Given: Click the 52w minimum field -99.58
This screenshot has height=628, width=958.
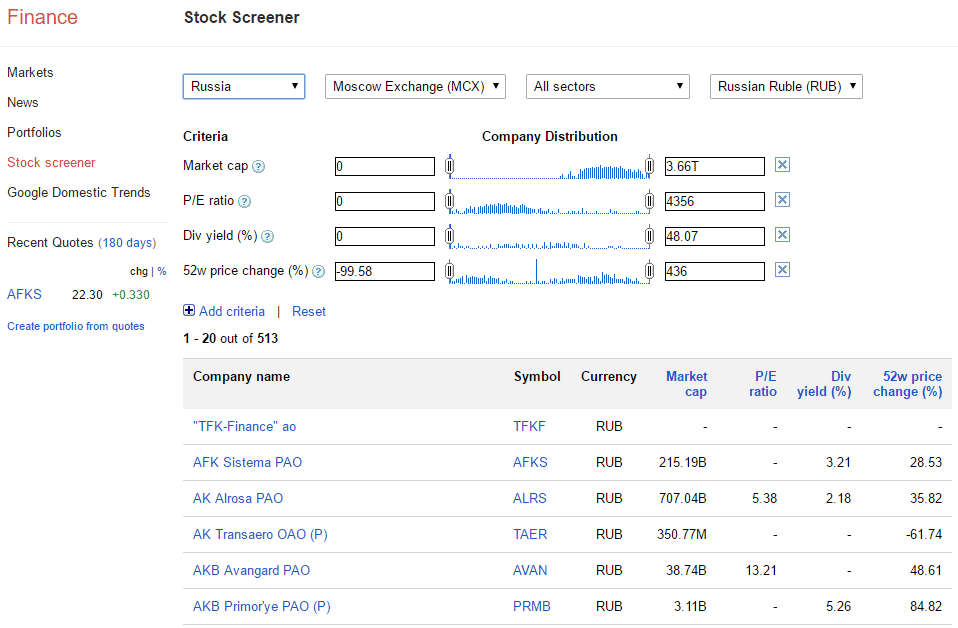Looking at the screenshot, I should [385, 271].
